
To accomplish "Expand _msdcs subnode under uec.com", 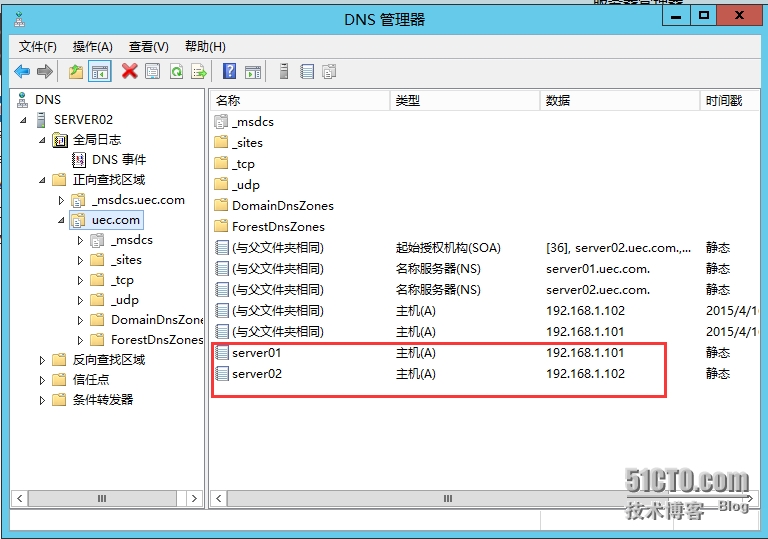I will 80,240.
